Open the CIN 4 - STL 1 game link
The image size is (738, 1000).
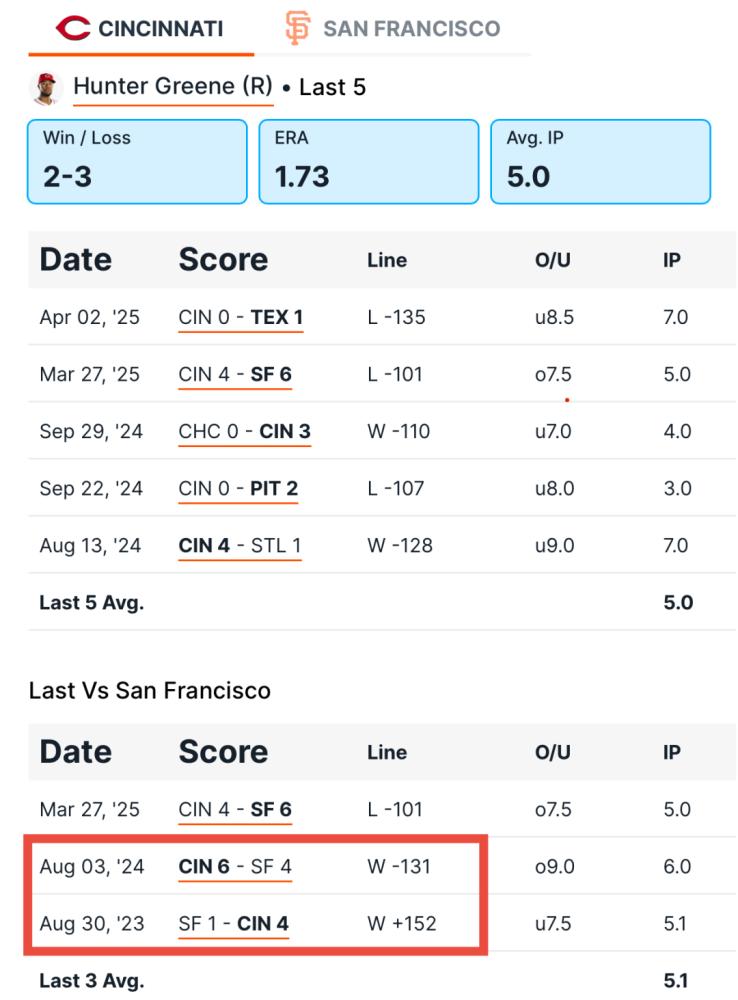(240, 546)
